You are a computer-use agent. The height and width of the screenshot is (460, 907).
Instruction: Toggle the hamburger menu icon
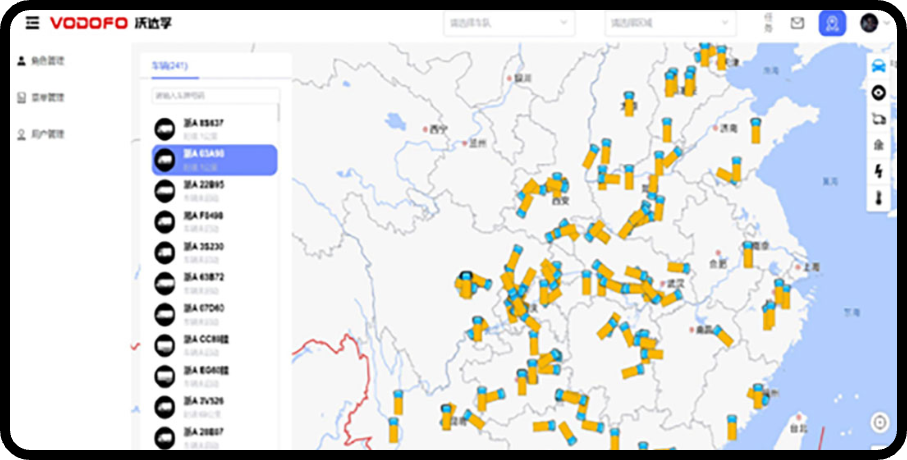click(33, 22)
